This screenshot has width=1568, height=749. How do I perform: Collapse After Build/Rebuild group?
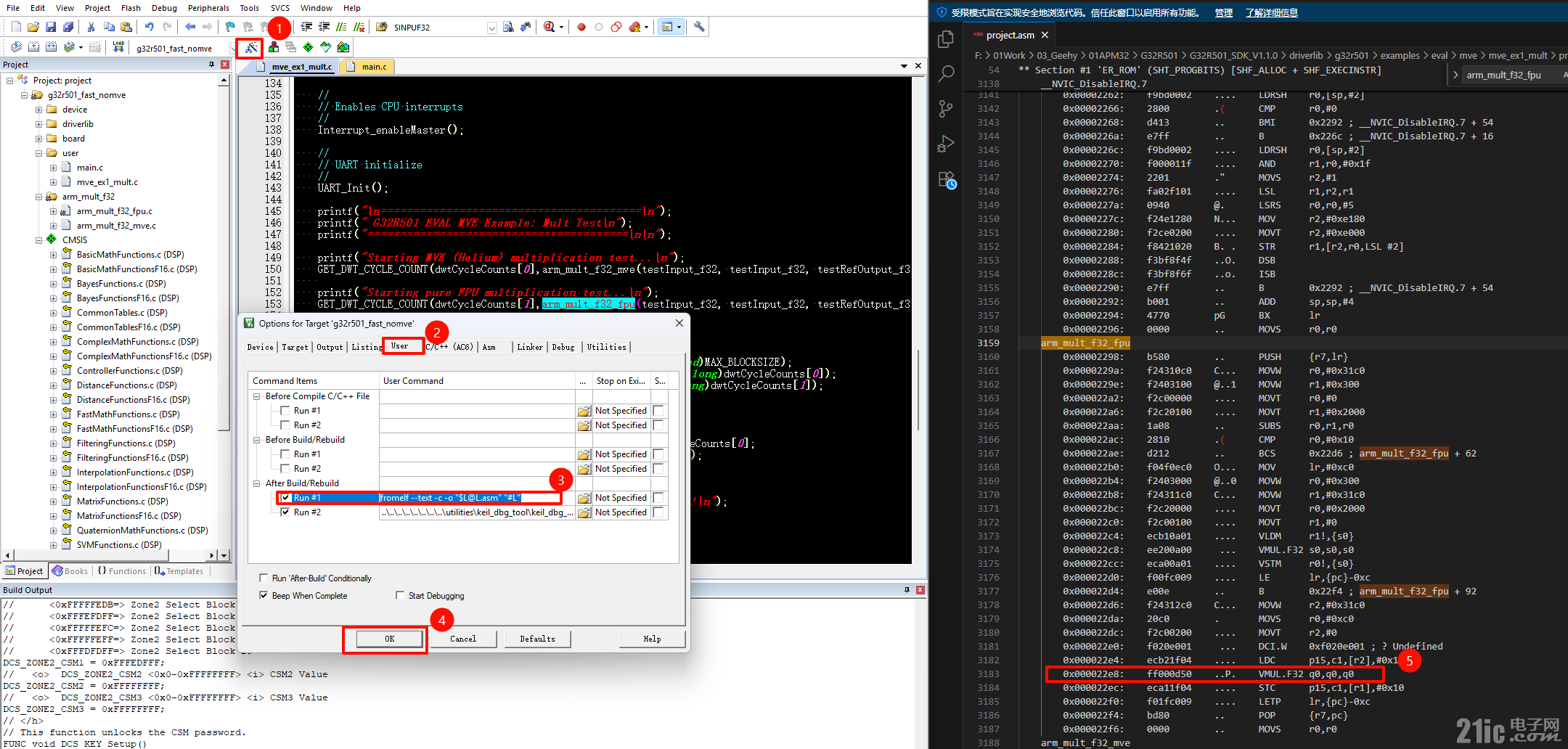point(257,483)
